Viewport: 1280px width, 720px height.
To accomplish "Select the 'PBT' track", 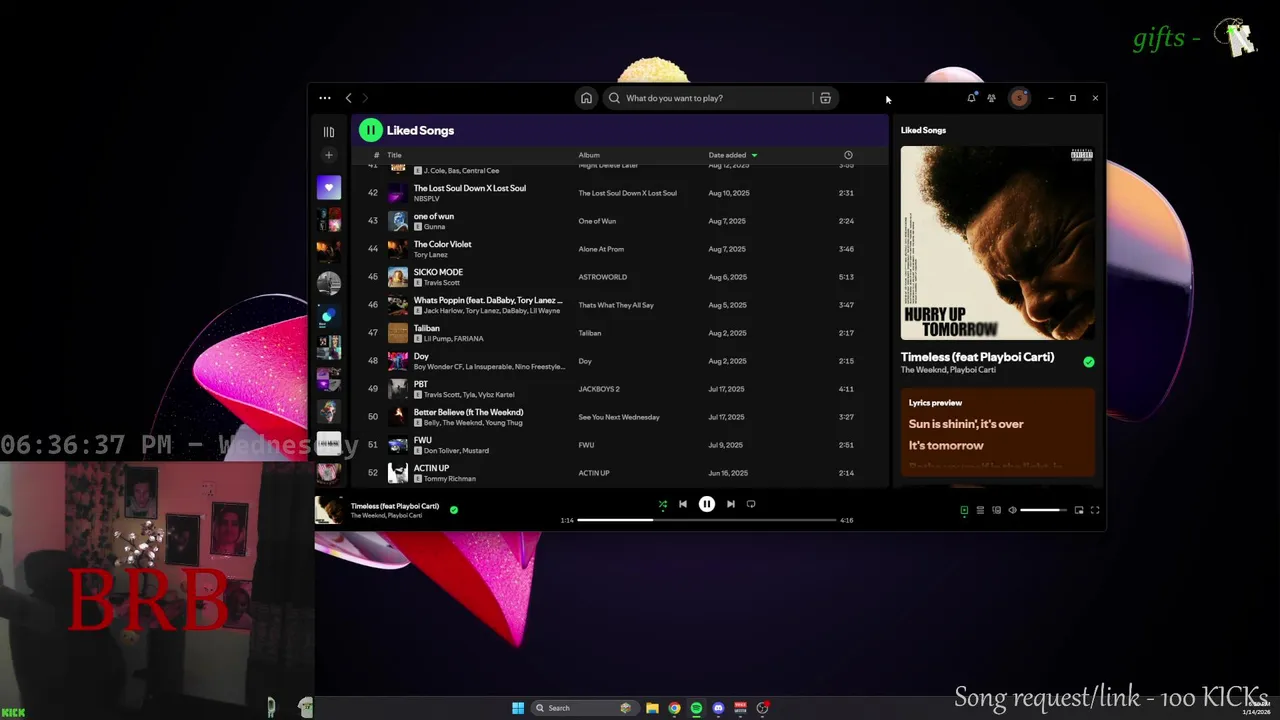I will [x=420, y=384].
